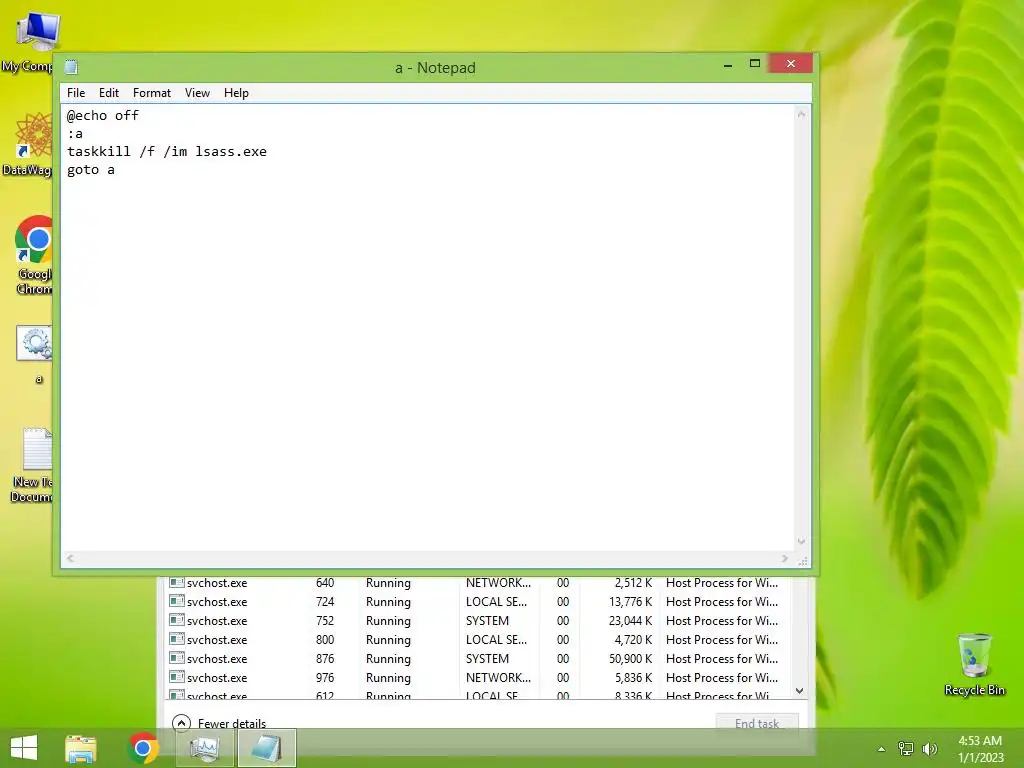The image size is (1024, 768).
Task: Click LOCAL SE... user name for PID 800
Action: coord(496,639)
